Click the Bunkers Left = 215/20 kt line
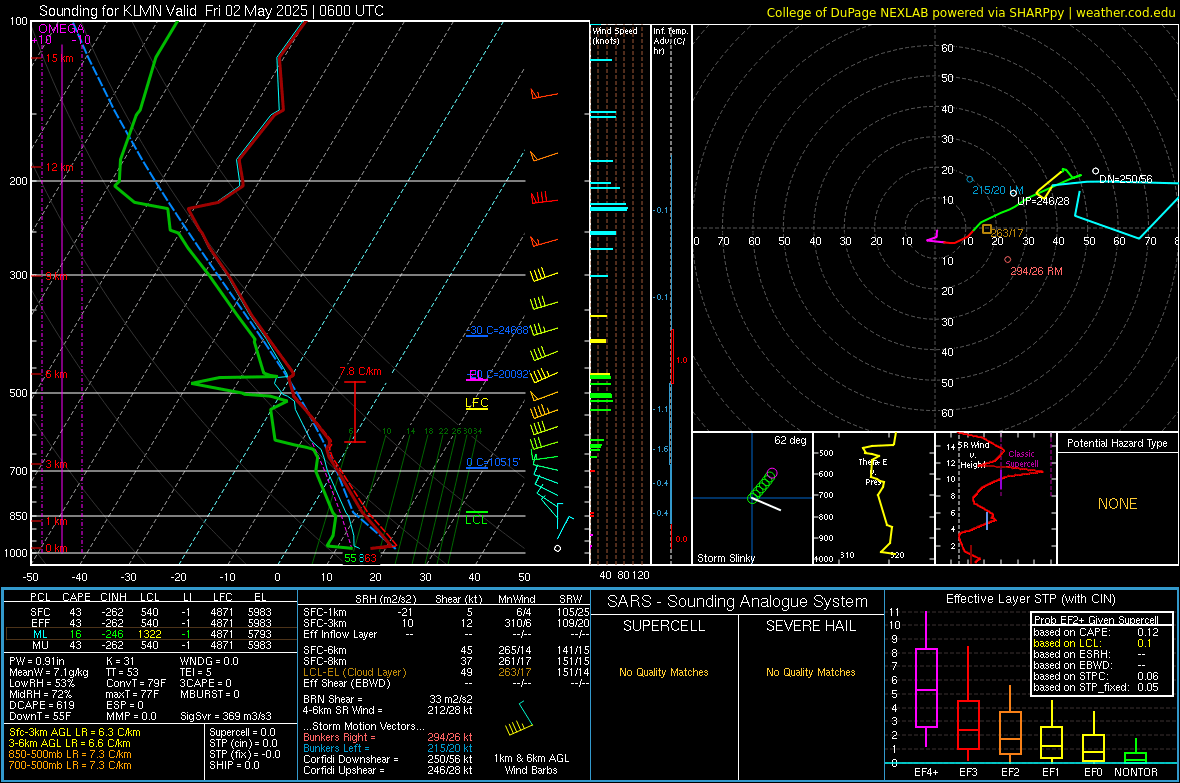1180x783 pixels. pyautogui.click(x=388, y=748)
